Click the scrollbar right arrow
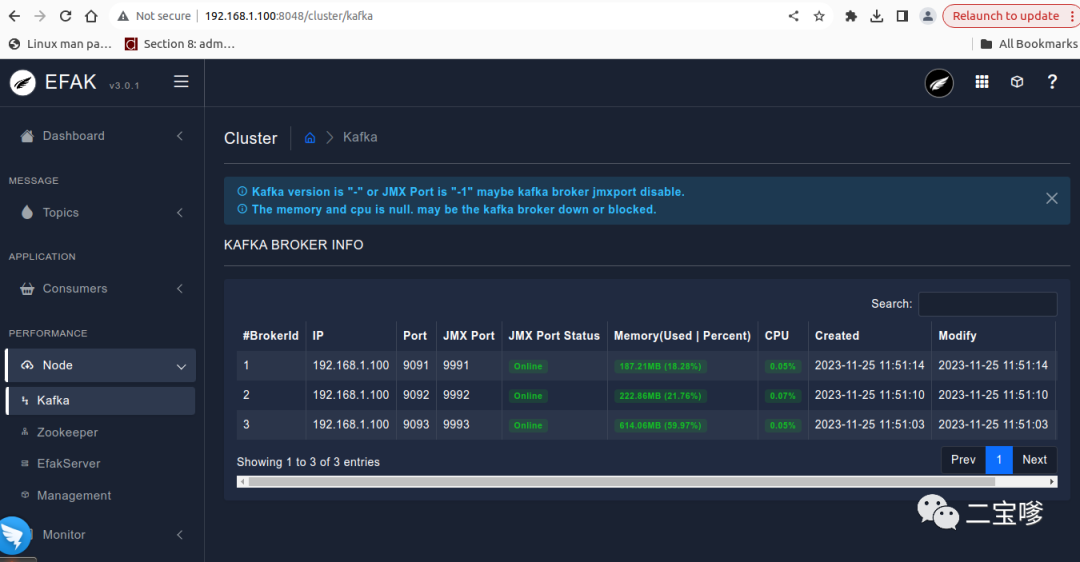 click(1052, 481)
